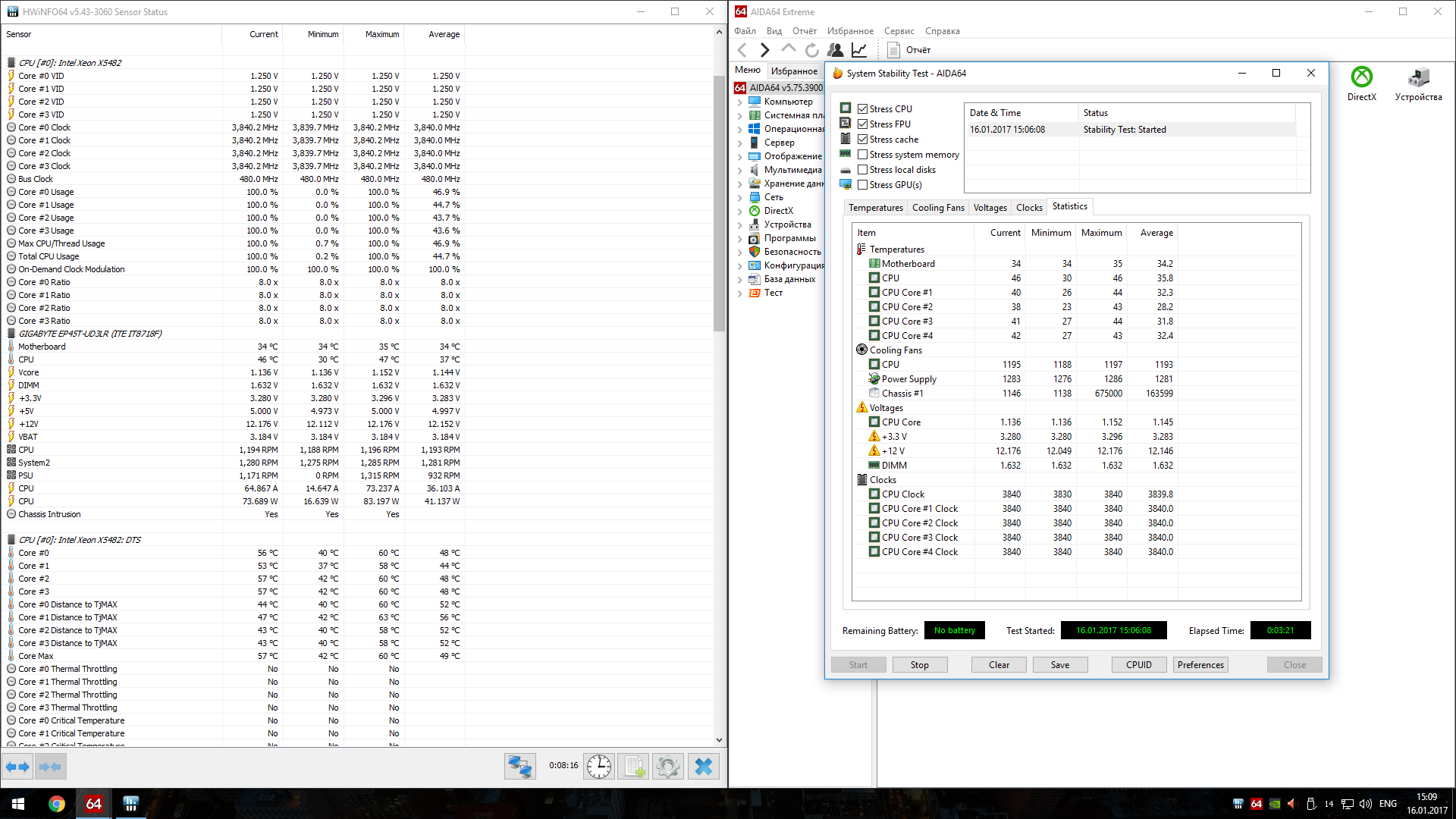Click HWiNFO logging sheet icon
Image resolution: width=1456 pixels, height=819 pixels.
click(x=634, y=767)
